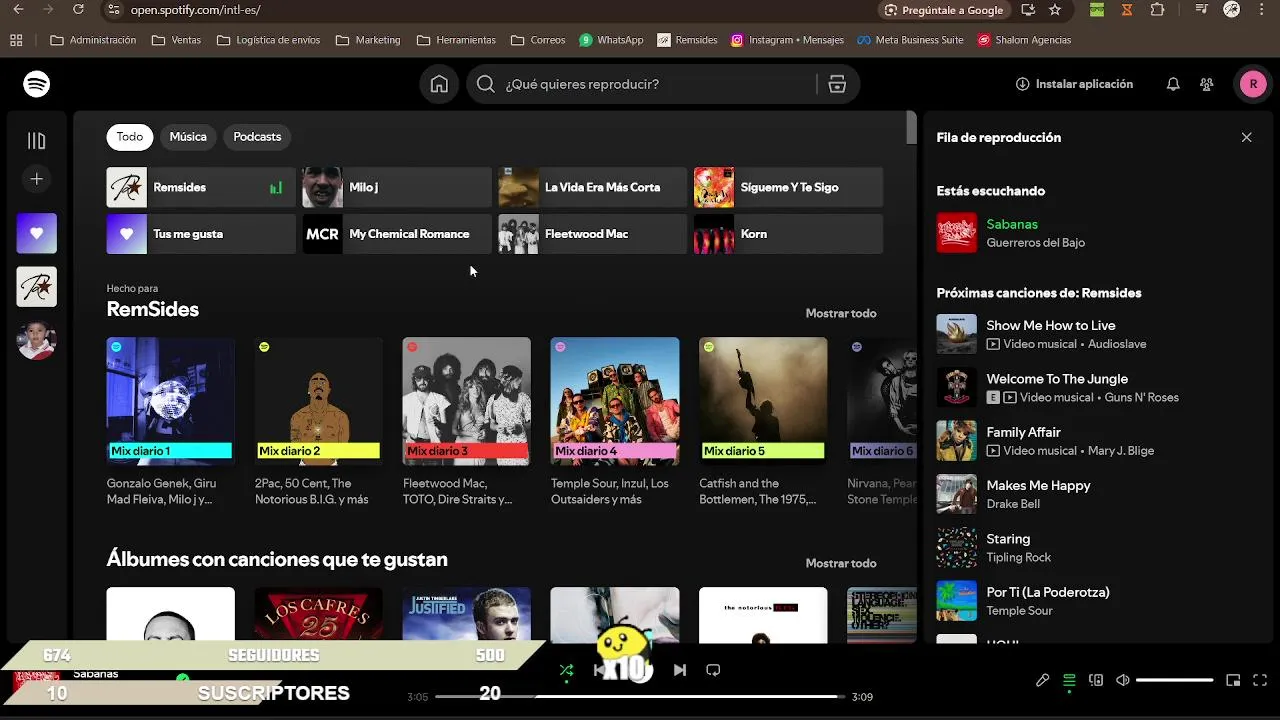
Task: Enter fullscreen player mode
Action: (1260, 680)
